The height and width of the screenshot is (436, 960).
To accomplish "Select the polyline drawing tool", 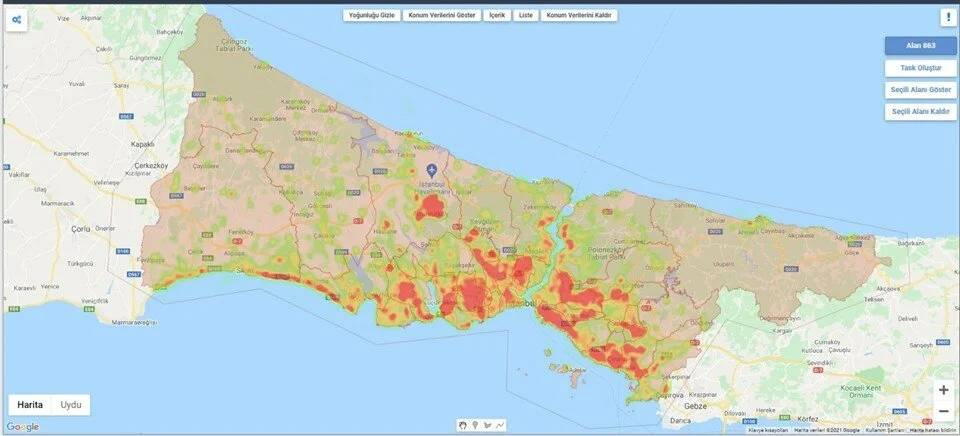I will coord(500,425).
